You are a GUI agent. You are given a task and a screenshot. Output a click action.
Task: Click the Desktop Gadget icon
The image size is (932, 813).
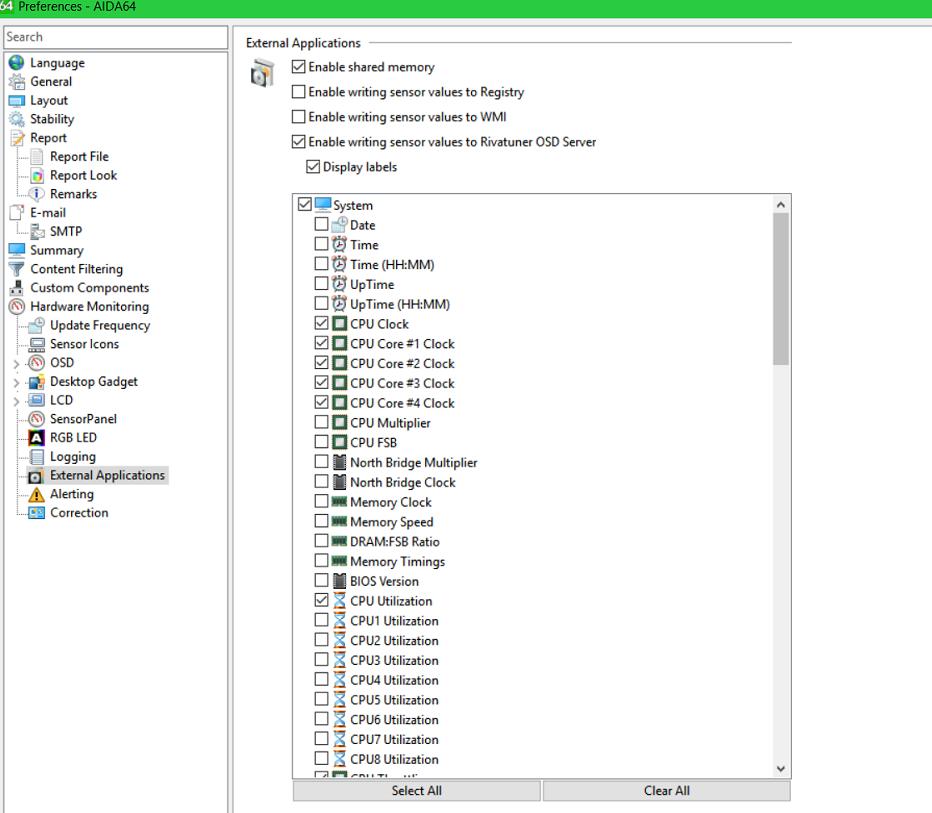(37, 382)
